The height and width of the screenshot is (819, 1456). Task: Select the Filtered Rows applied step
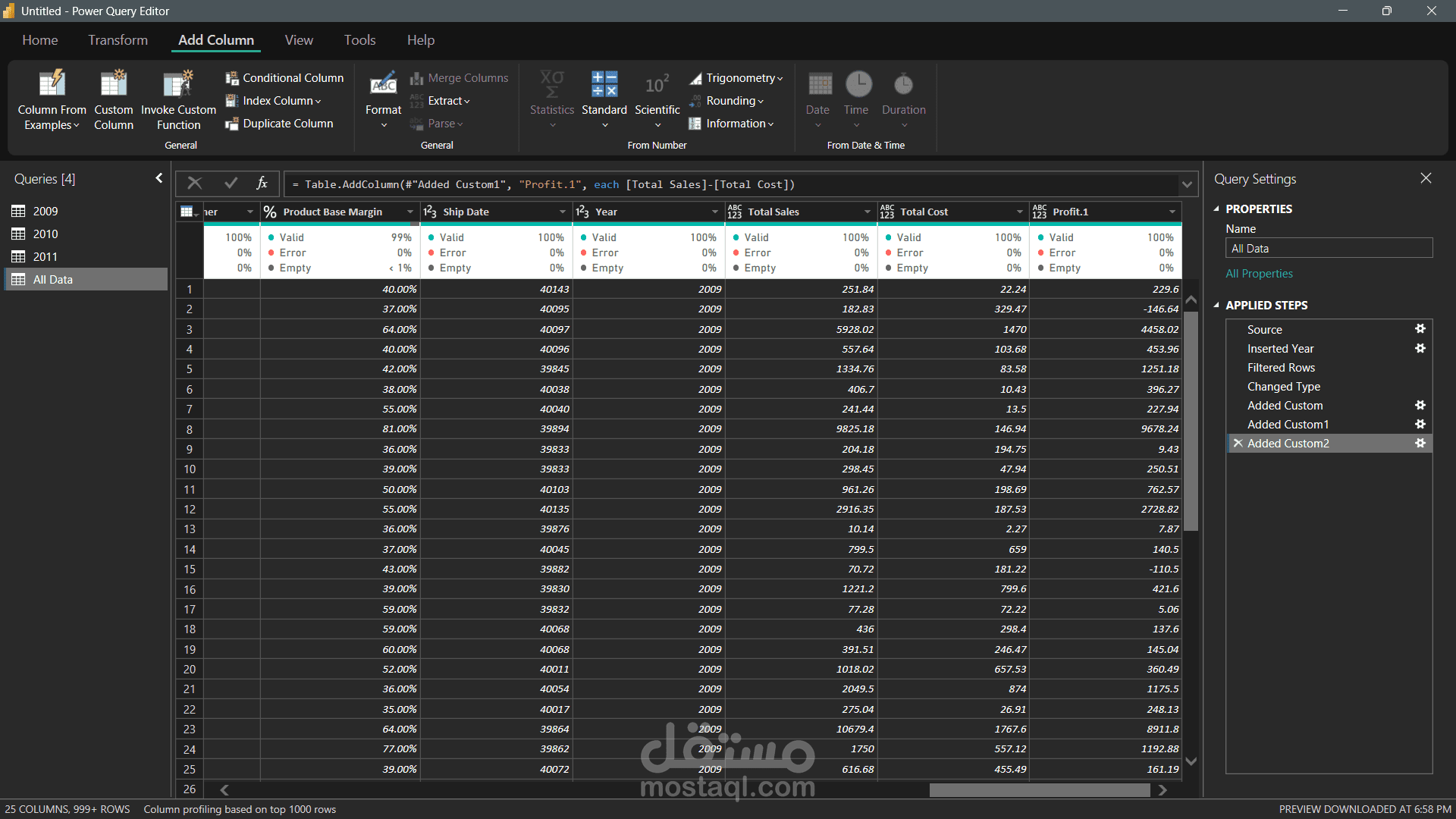tap(1281, 368)
